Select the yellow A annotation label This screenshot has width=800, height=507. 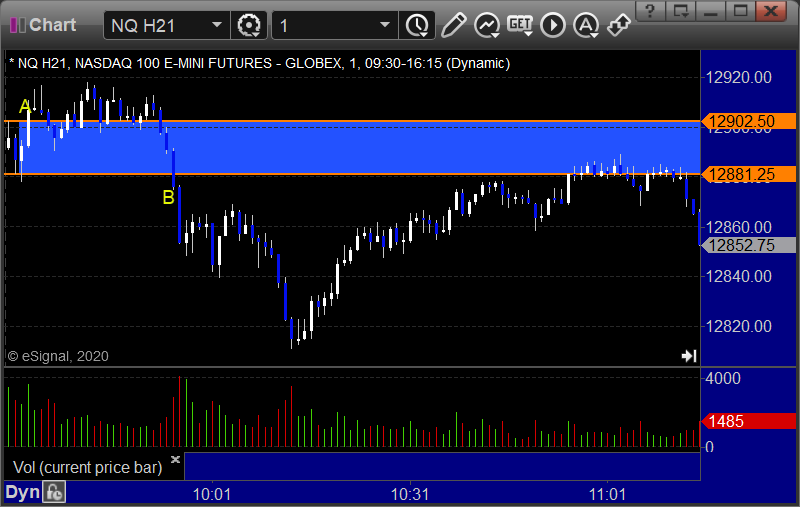point(25,106)
